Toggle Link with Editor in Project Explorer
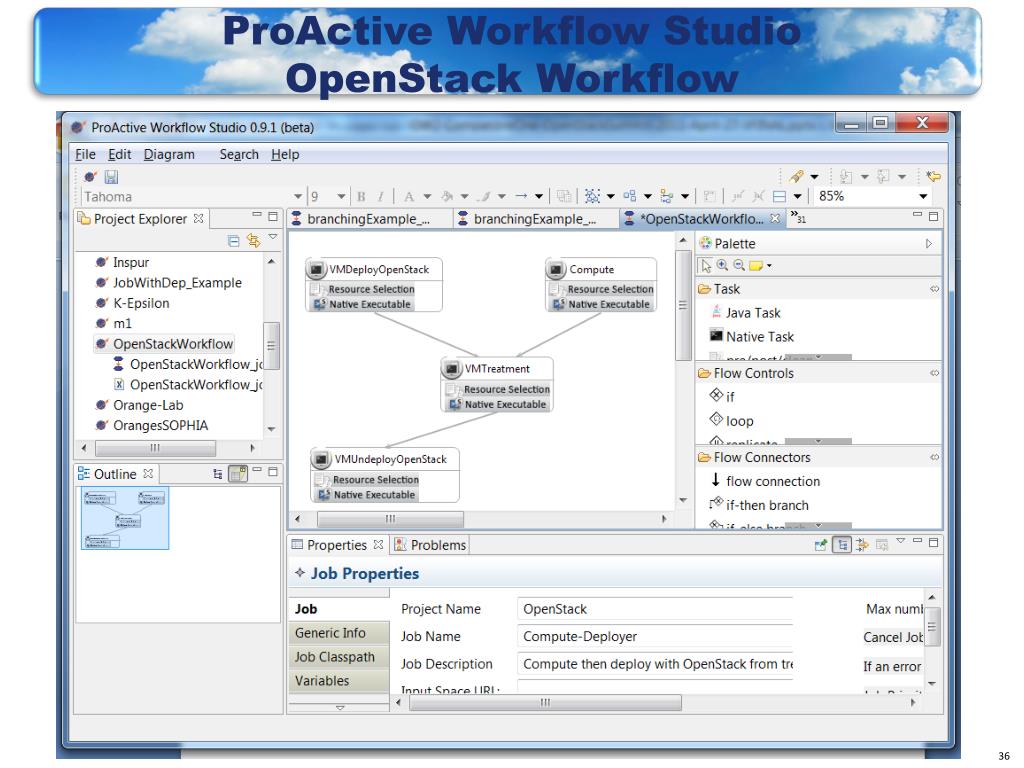This screenshot has height=768, width=1024. point(253,241)
